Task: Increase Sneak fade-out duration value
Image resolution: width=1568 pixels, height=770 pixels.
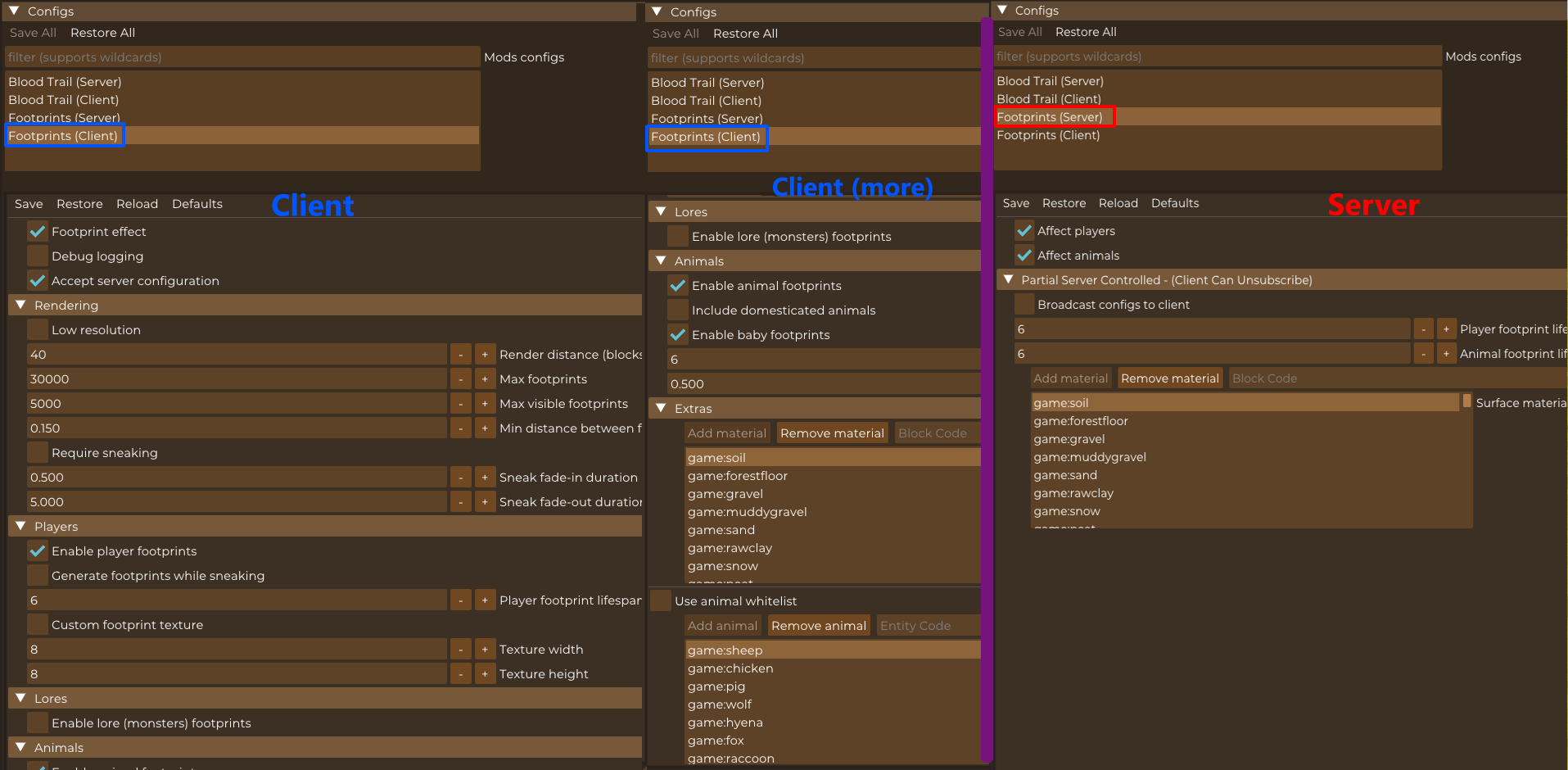Action: 485,502
